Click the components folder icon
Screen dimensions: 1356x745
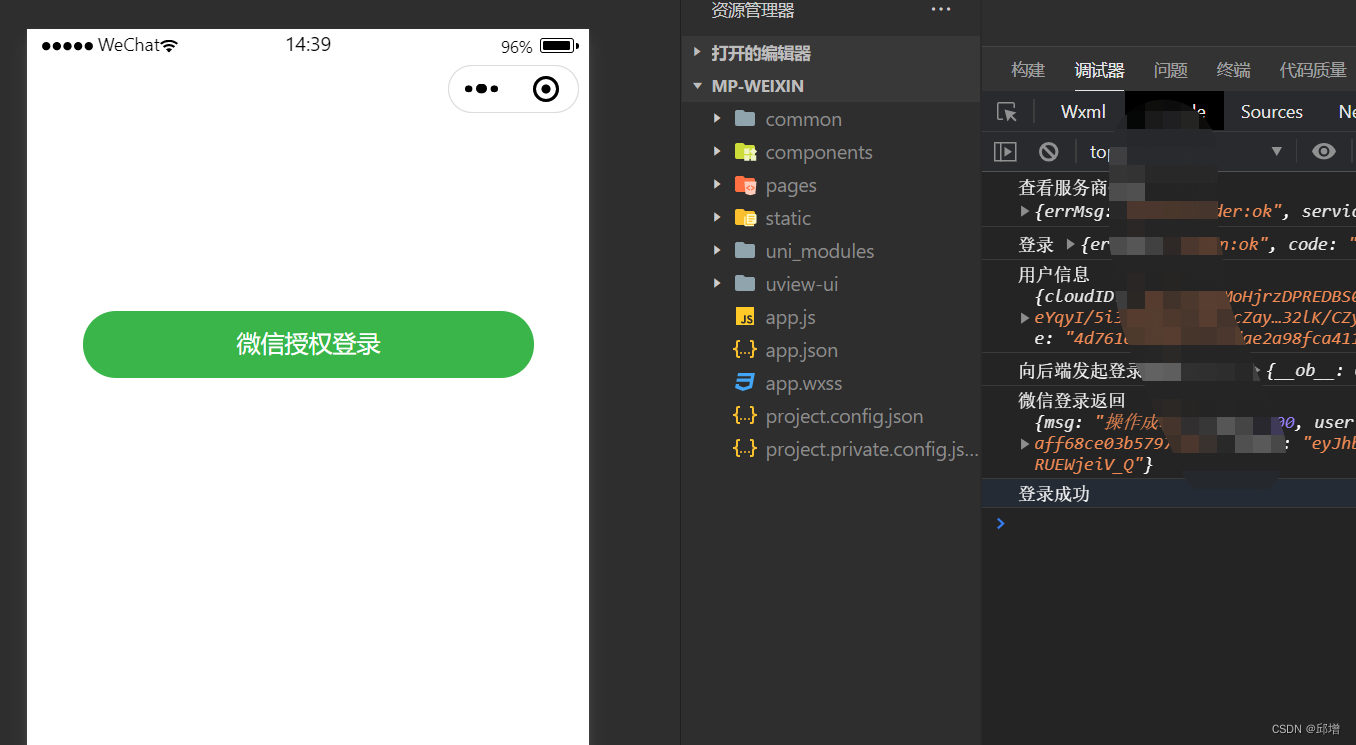click(x=745, y=152)
